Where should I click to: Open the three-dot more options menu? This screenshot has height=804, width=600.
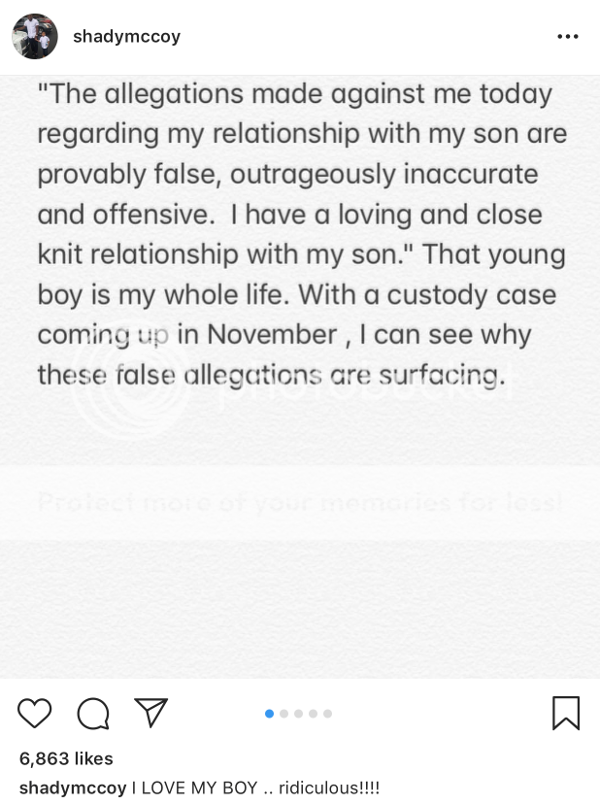point(567,37)
